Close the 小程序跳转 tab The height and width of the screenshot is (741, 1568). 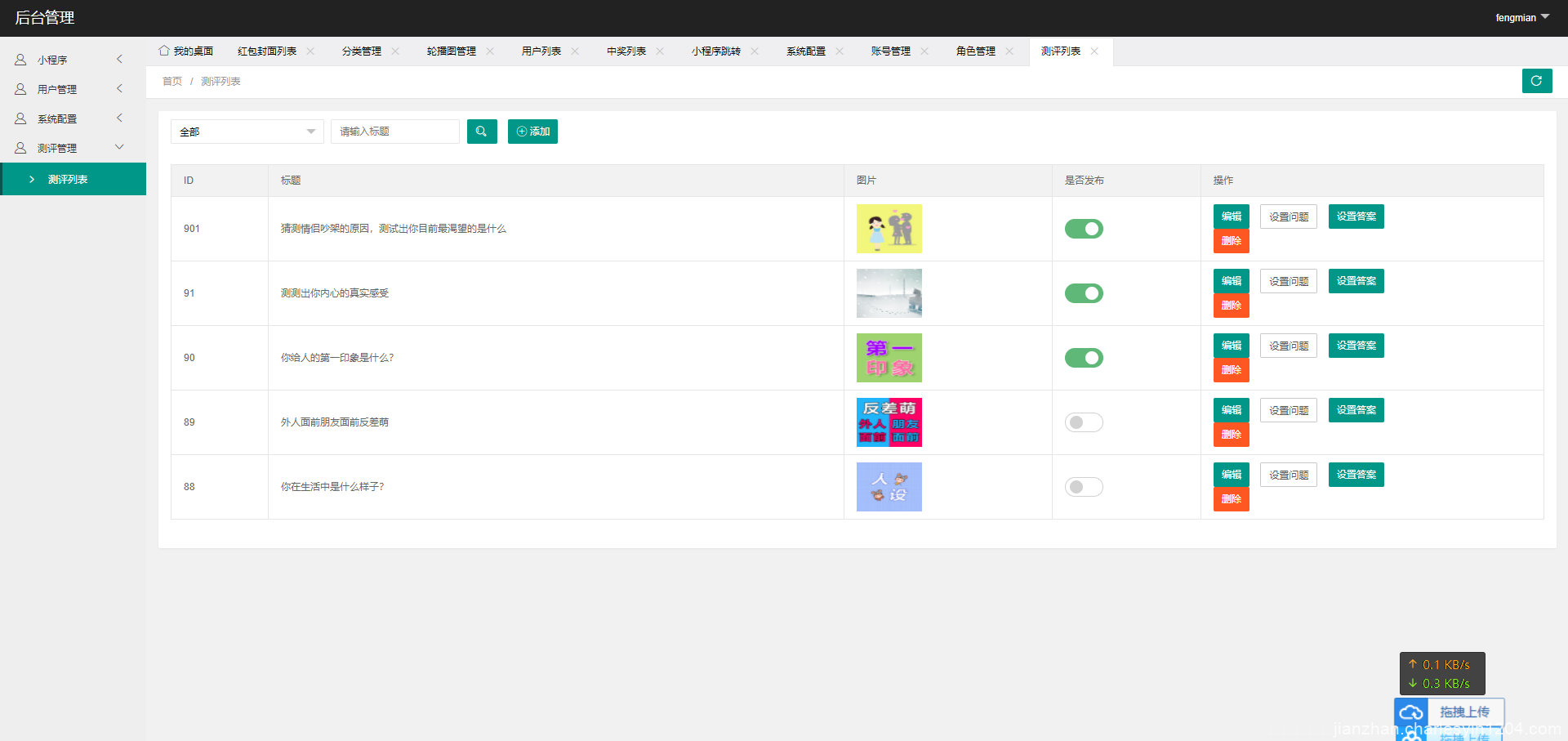tap(755, 51)
